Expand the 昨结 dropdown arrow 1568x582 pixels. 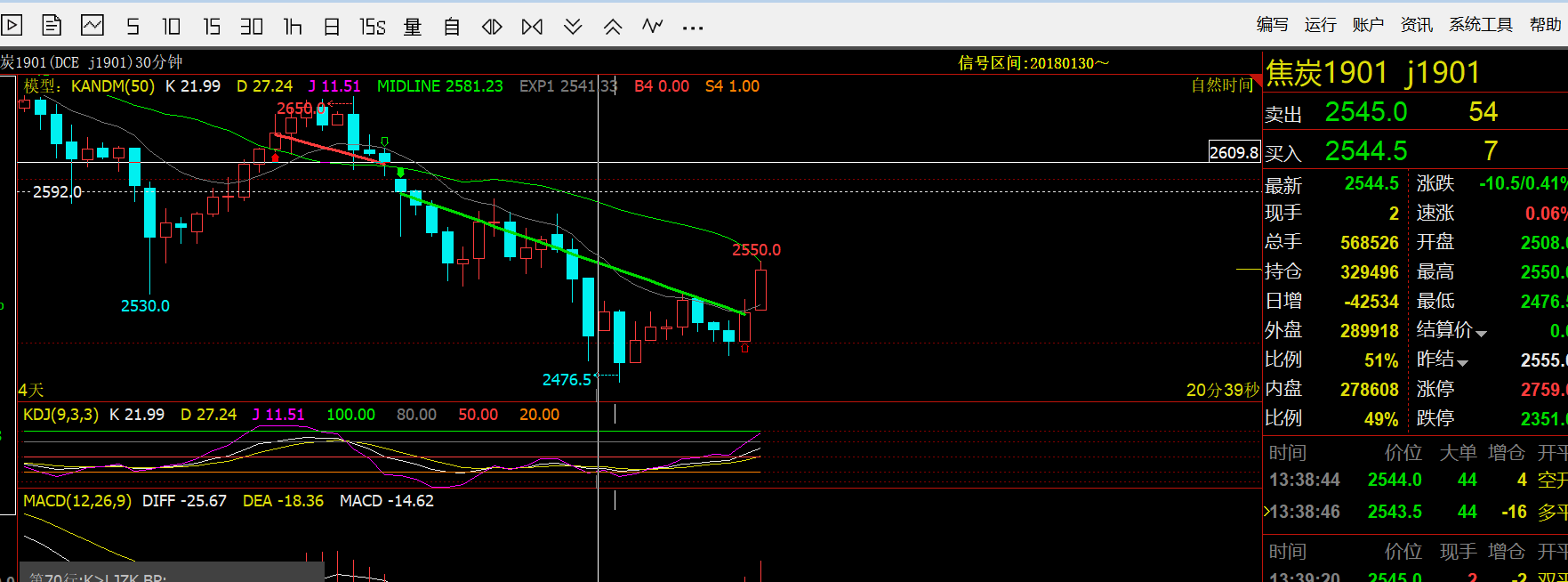pyautogui.click(x=1462, y=362)
